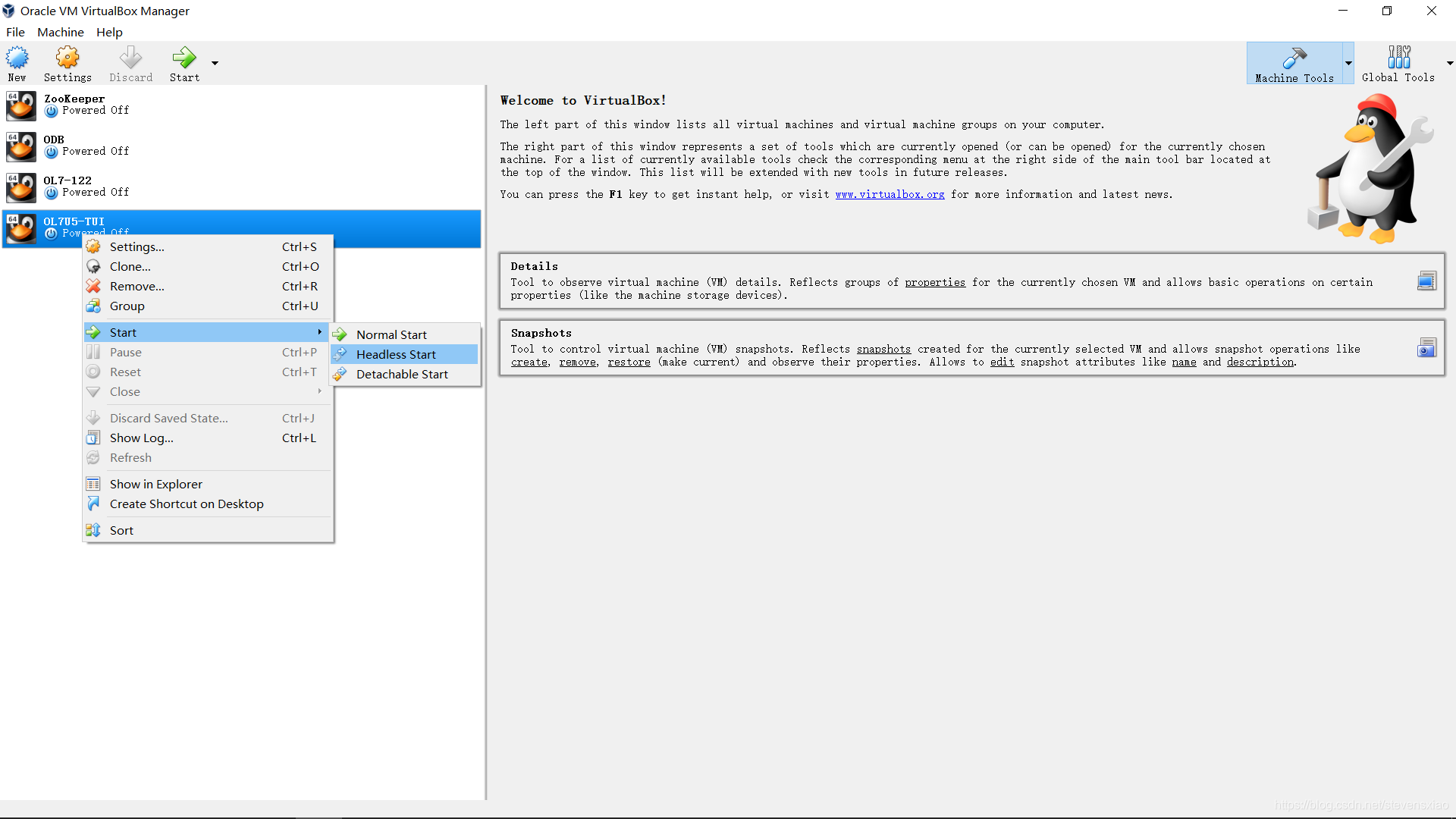Select the OL7-122 virtual machine

click(241, 187)
